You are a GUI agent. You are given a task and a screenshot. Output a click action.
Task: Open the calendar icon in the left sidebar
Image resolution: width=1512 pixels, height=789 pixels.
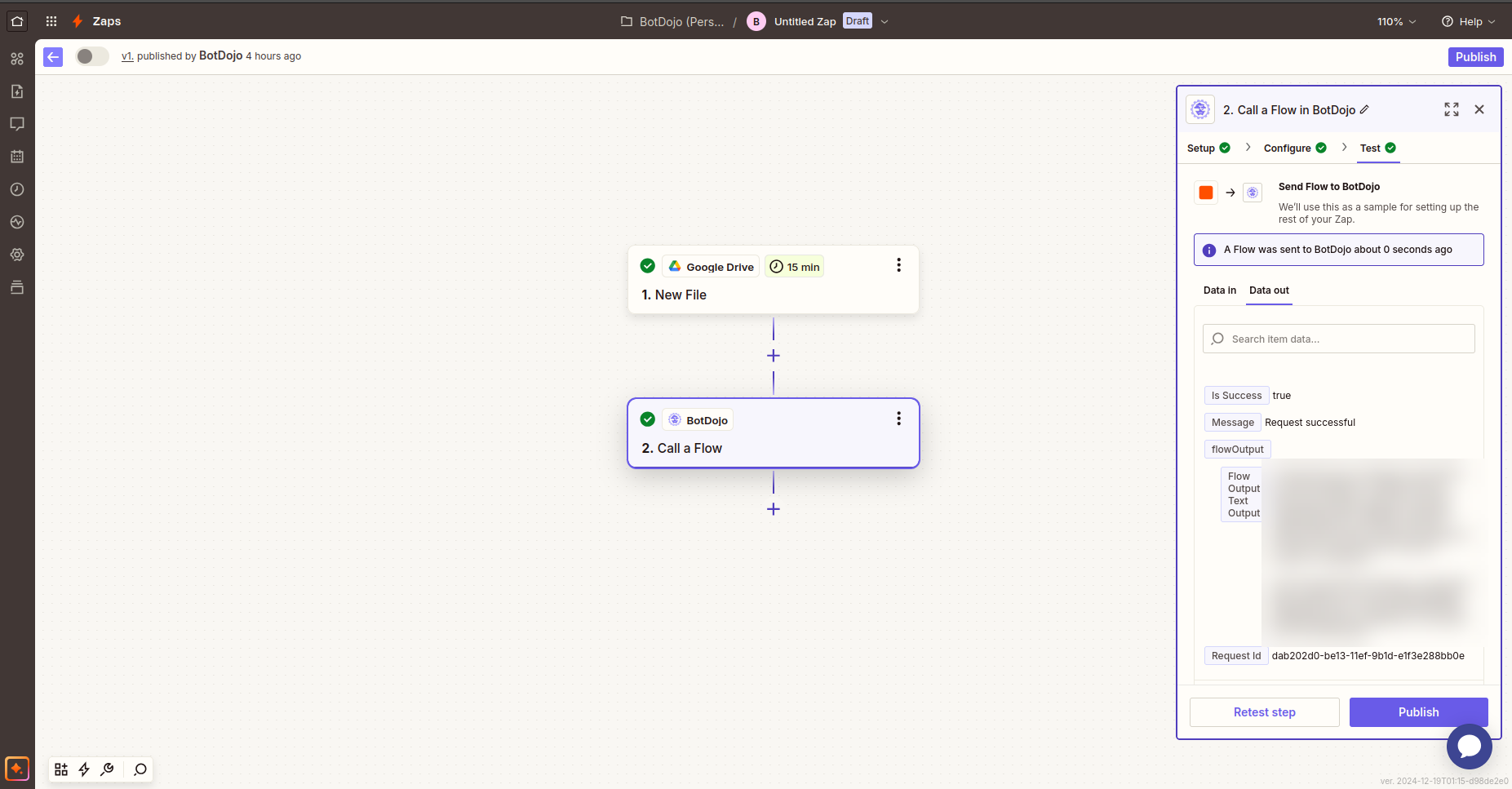tap(17, 157)
